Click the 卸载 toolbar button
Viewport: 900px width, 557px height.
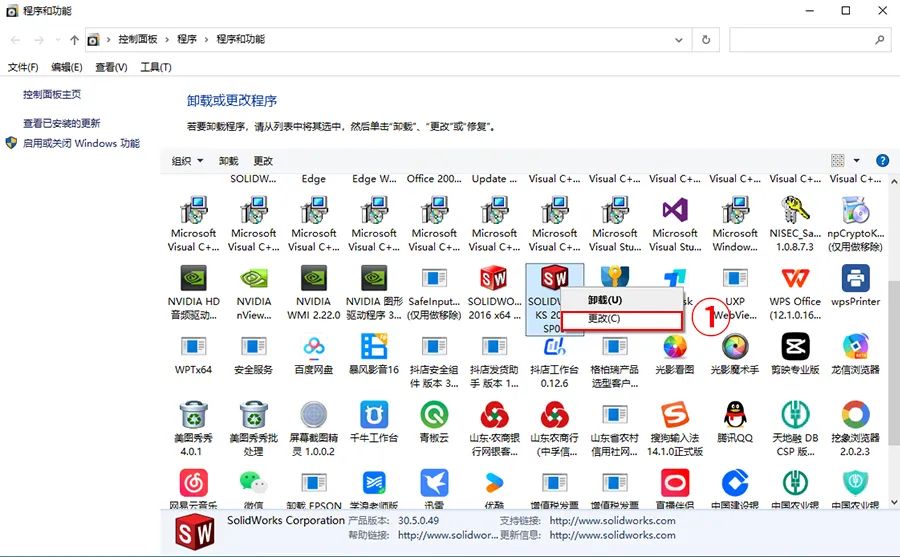(x=228, y=161)
